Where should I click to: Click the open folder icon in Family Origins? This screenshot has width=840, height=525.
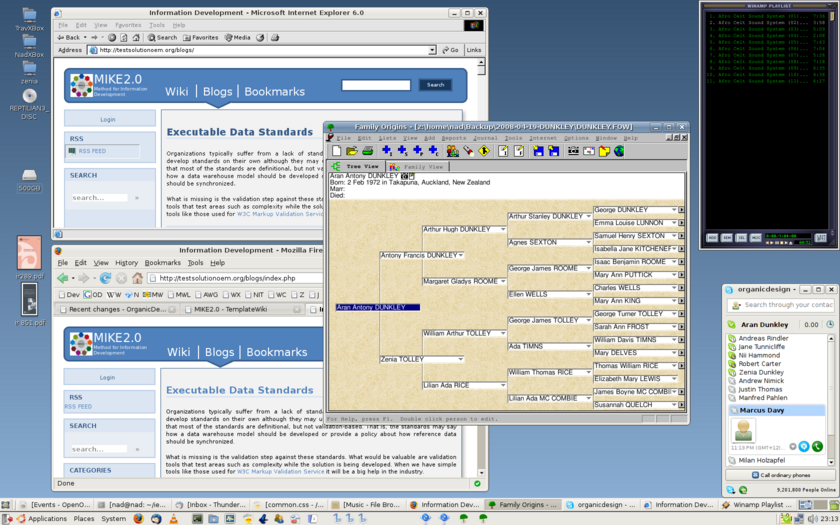coord(352,151)
